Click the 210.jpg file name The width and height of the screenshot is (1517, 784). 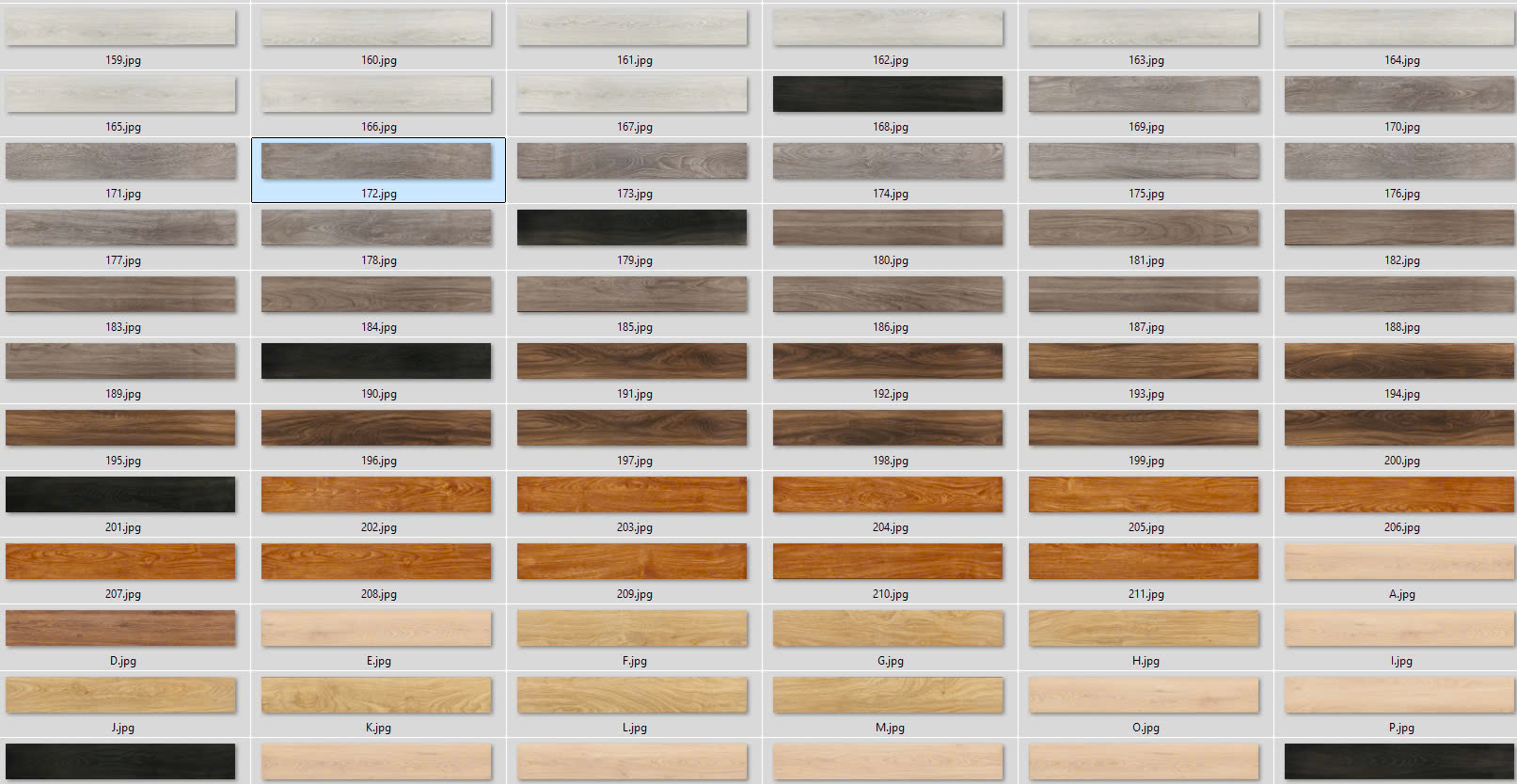click(x=891, y=594)
